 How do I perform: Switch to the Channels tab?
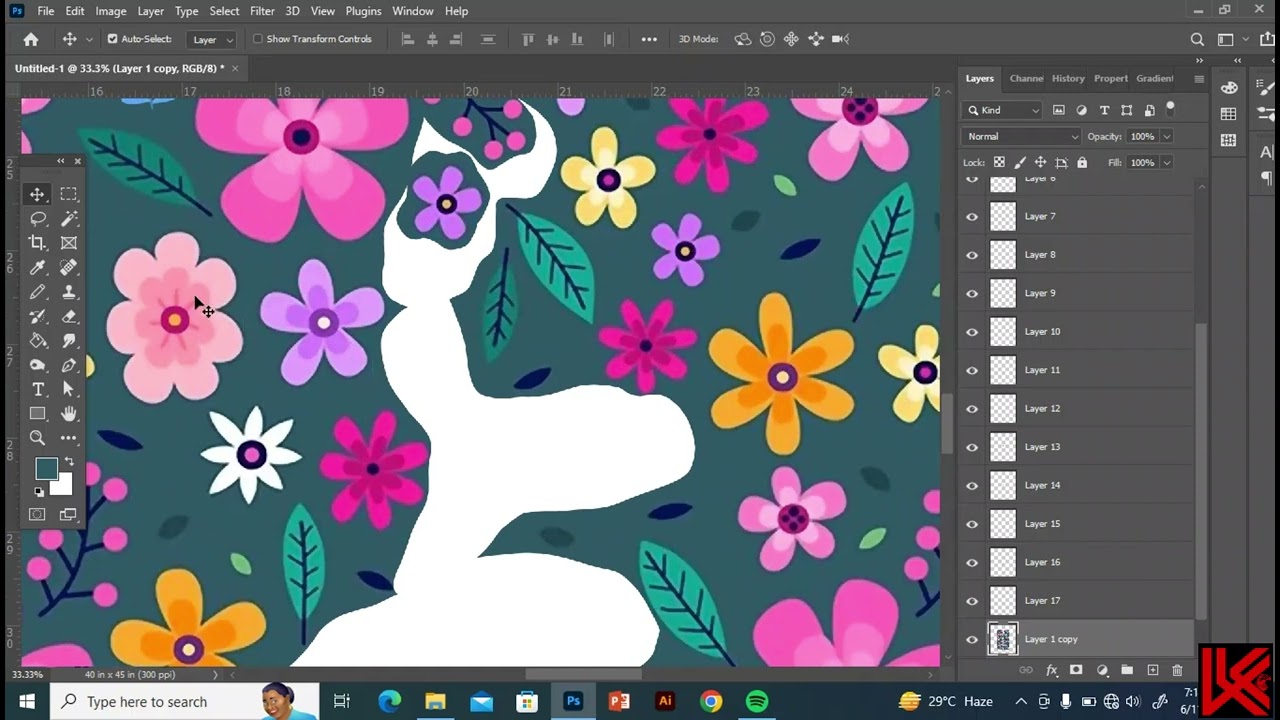pos(1026,78)
